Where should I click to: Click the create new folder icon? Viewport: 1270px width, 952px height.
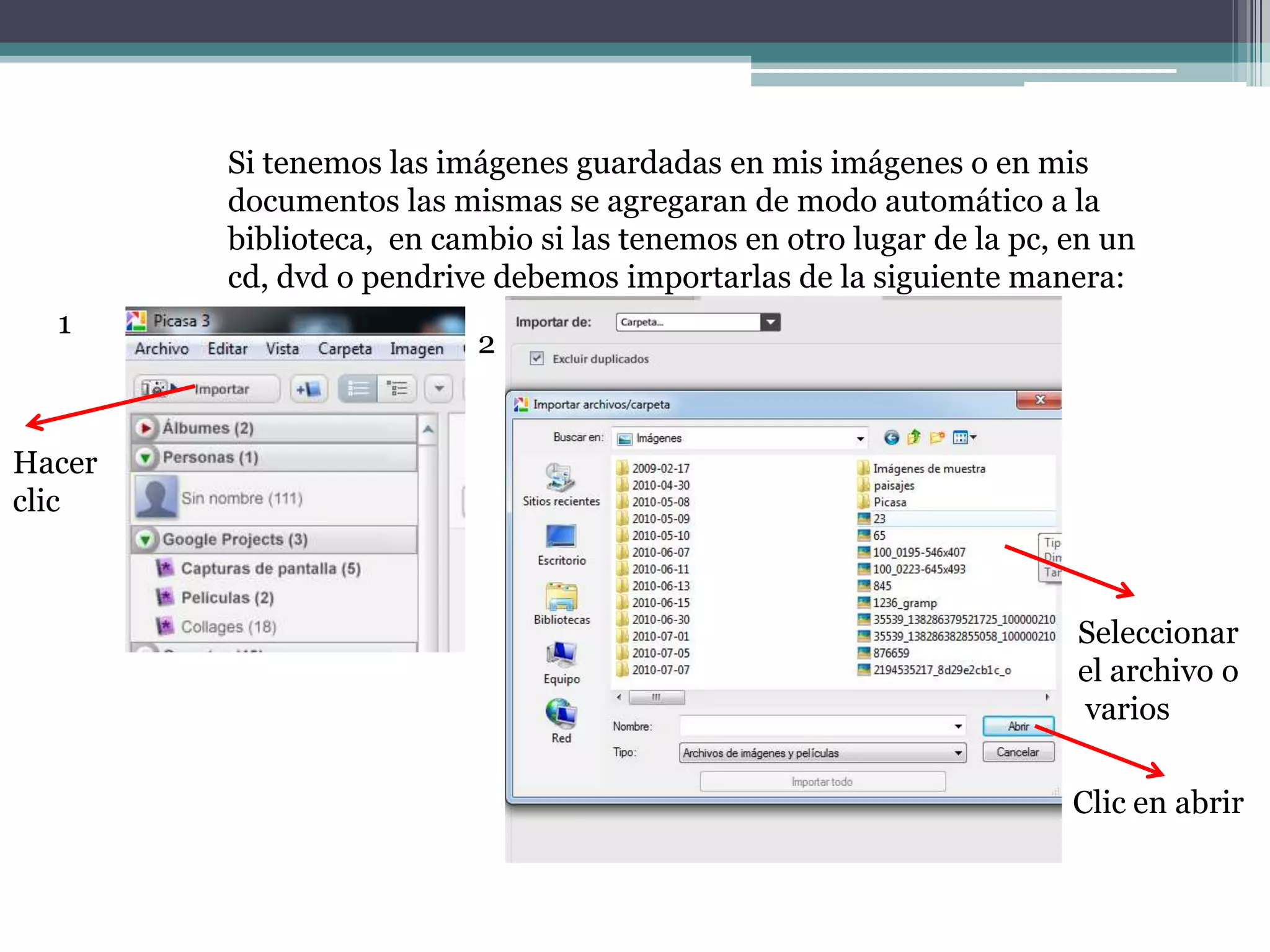pyautogui.click(x=937, y=438)
